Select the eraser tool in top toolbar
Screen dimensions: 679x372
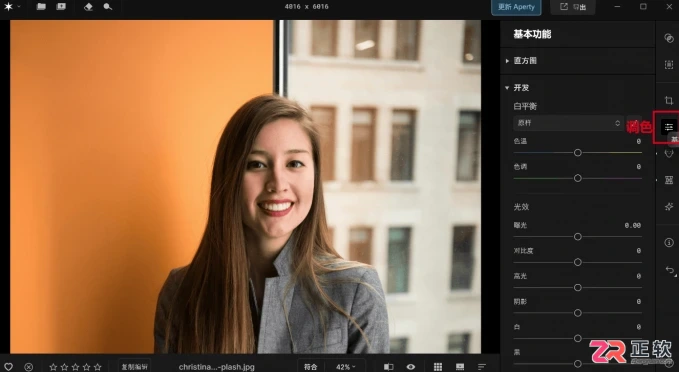click(x=88, y=7)
